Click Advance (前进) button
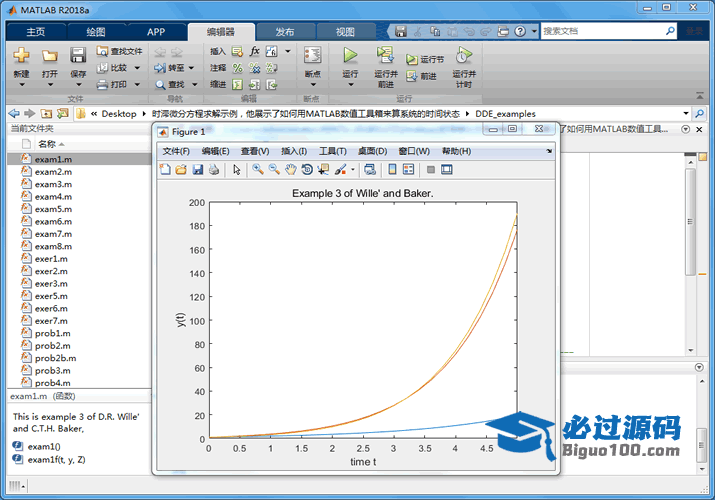Screen dimensions: 715x500 pos(421,76)
